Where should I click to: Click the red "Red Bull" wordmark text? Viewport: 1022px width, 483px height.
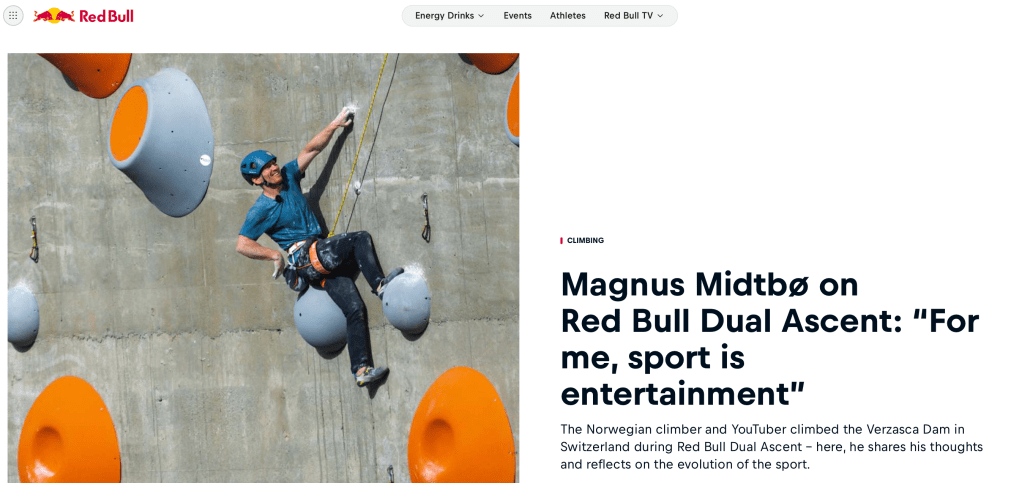106,16
